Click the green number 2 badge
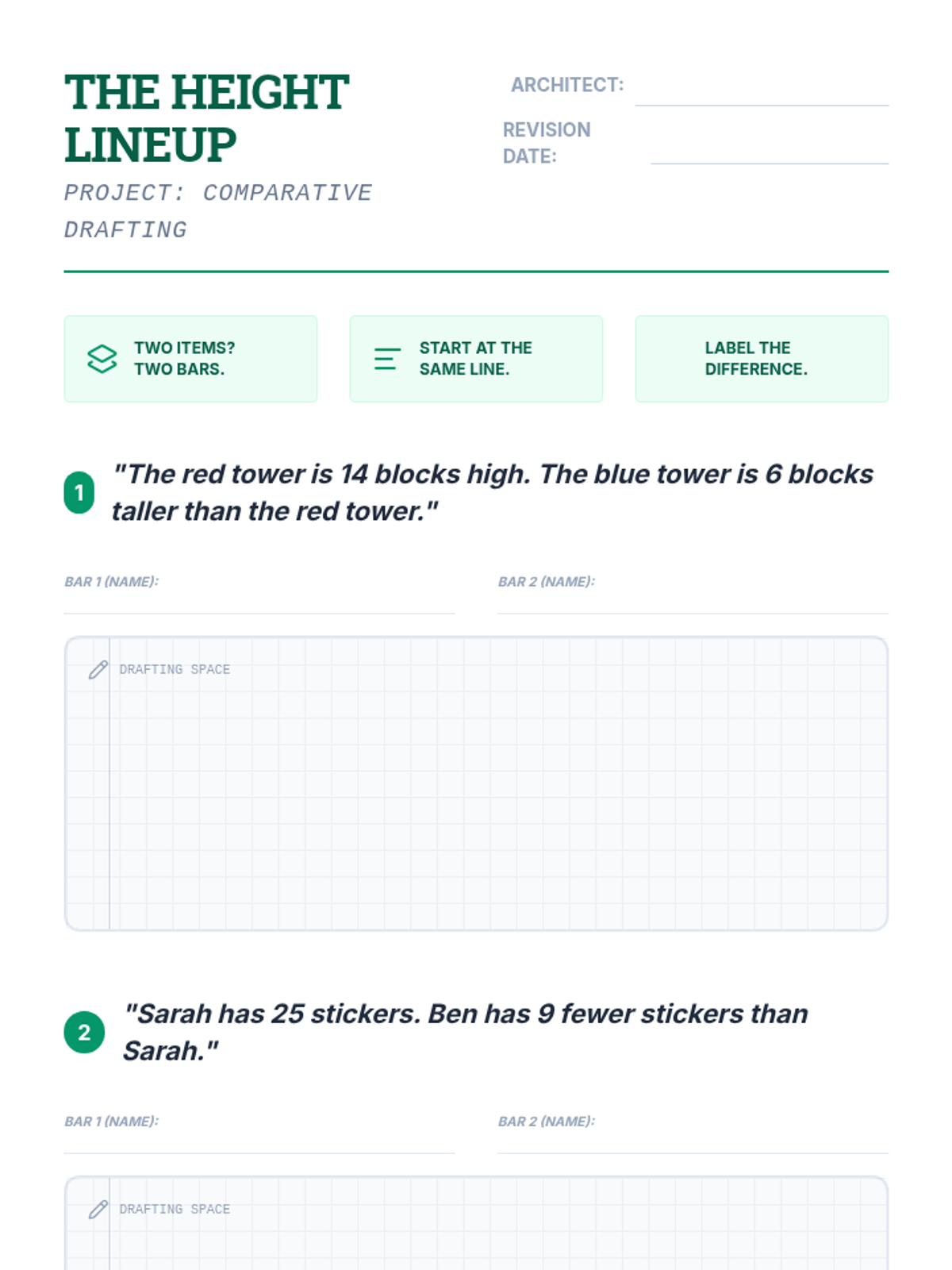The width and height of the screenshot is (952, 1270). [84, 1032]
